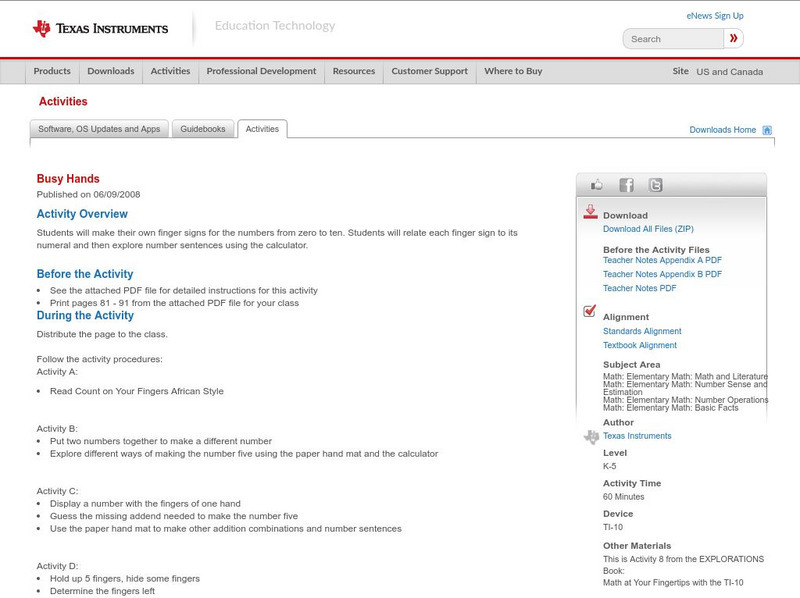This screenshot has height=598, width=800.
Task: Click the Before the Activity heading
Action: 85,274
